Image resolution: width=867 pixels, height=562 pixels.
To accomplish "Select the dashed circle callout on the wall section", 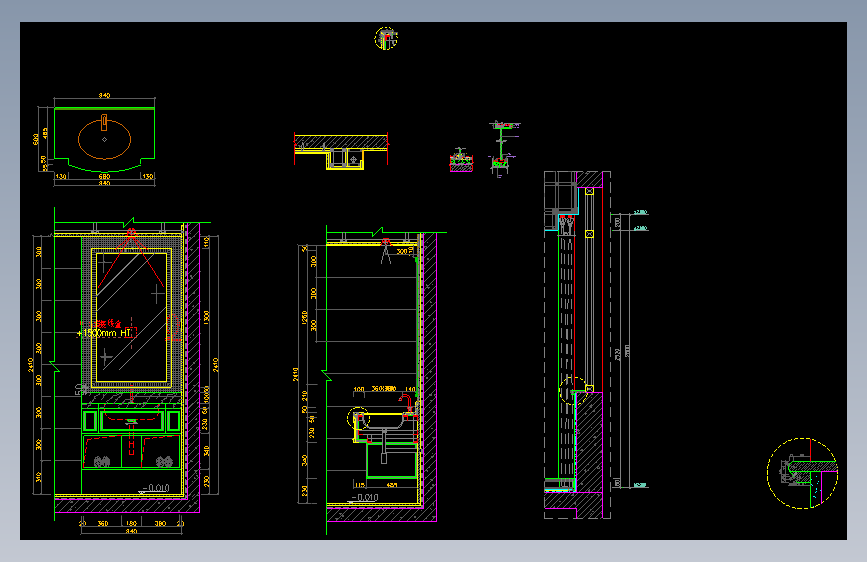I will (x=573, y=391).
